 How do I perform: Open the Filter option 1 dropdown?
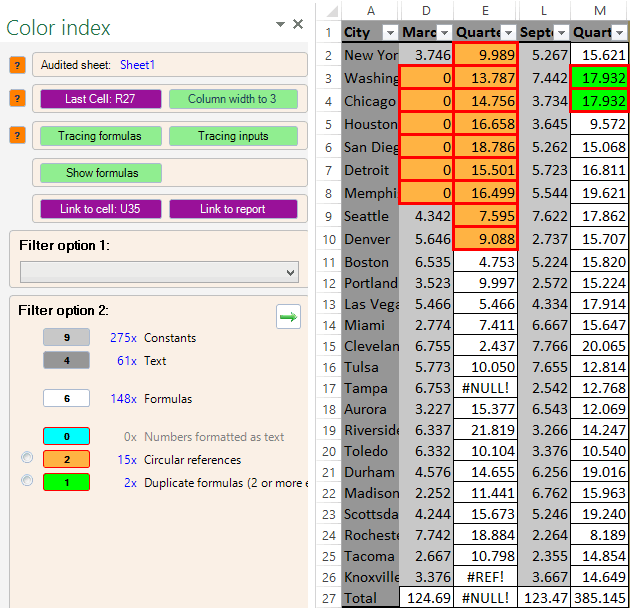(x=160, y=272)
